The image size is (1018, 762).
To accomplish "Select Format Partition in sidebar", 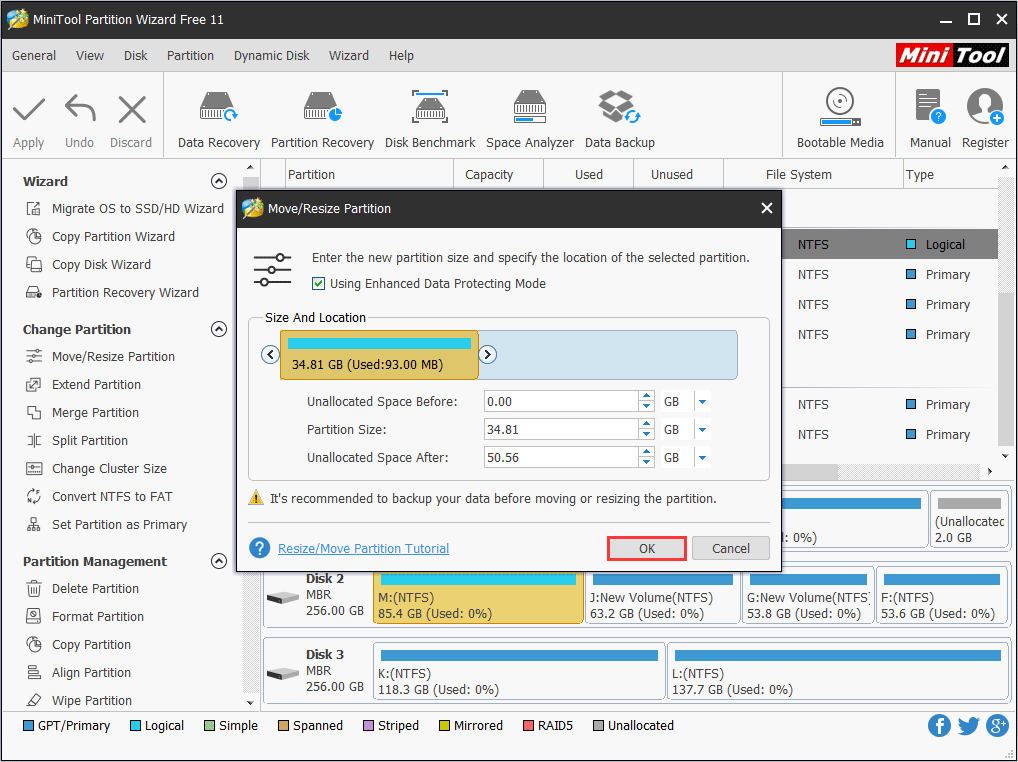I will (85, 616).
